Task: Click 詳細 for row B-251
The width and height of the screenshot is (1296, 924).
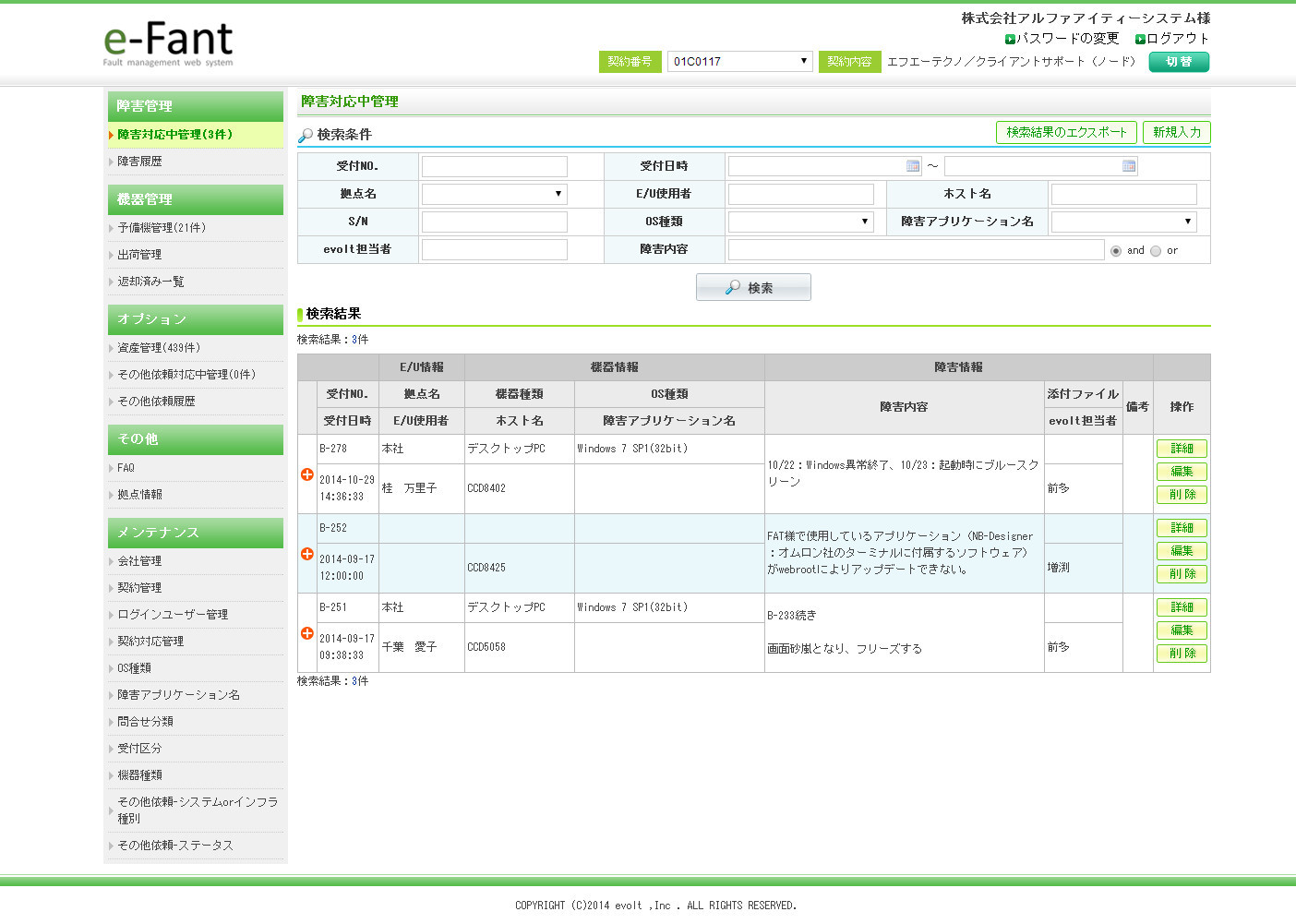Action: pyautogui.click(x=1182, y=607)
